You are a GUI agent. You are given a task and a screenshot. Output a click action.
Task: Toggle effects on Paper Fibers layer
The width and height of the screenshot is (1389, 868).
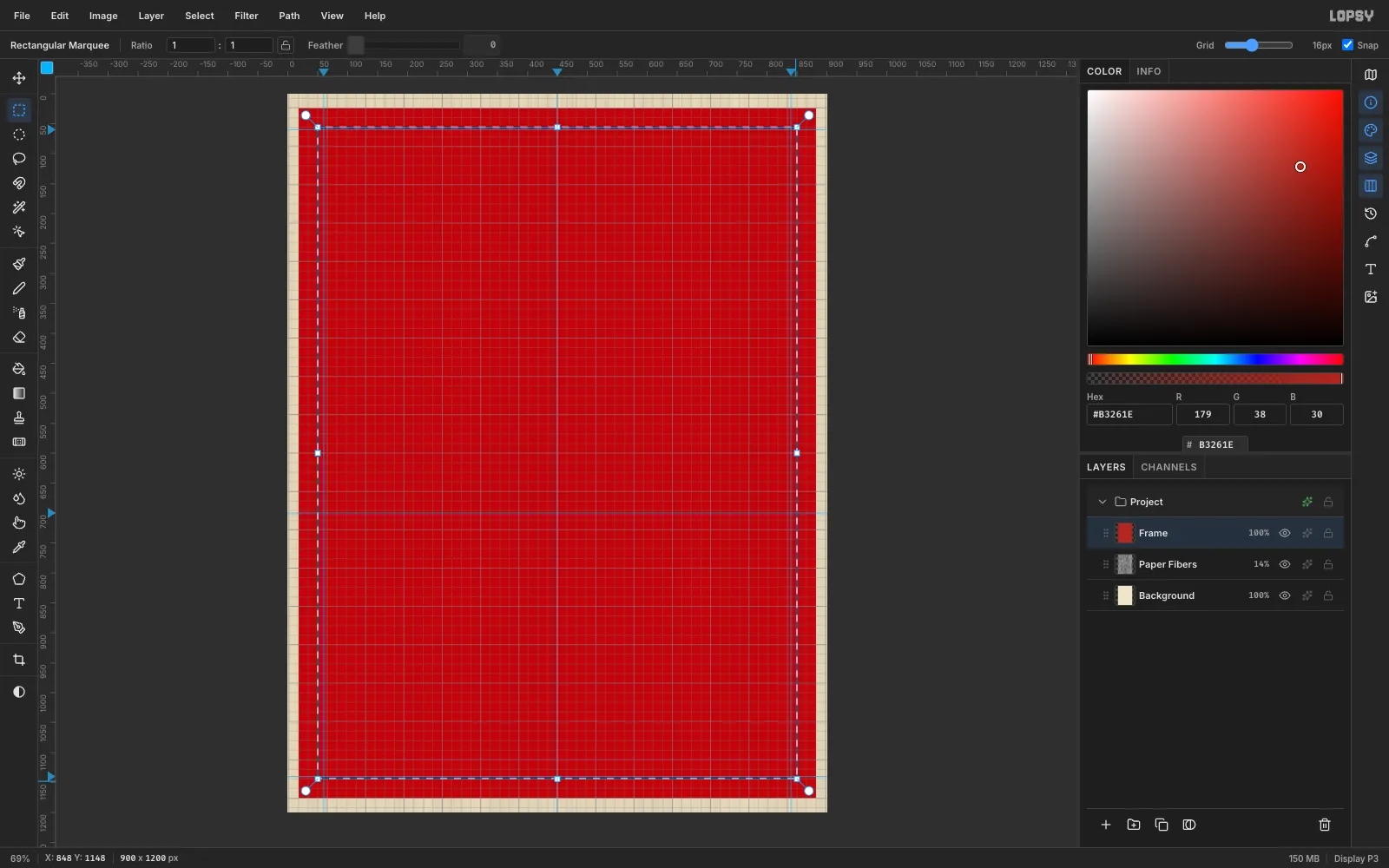tap(1307, 564)
